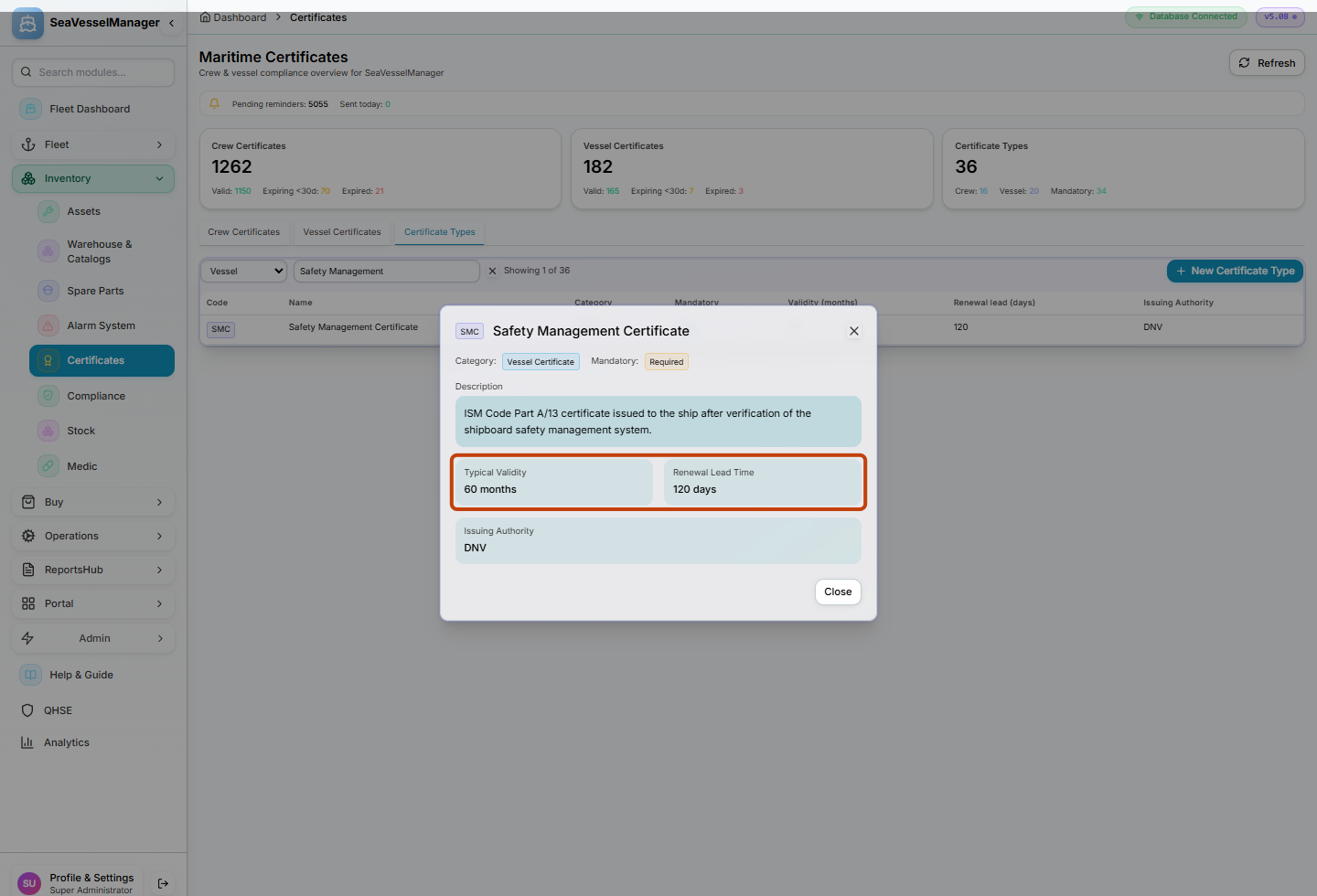Click the Inventory cubes icon
The image size is (1317, 896).
click(x=28, y=178)
